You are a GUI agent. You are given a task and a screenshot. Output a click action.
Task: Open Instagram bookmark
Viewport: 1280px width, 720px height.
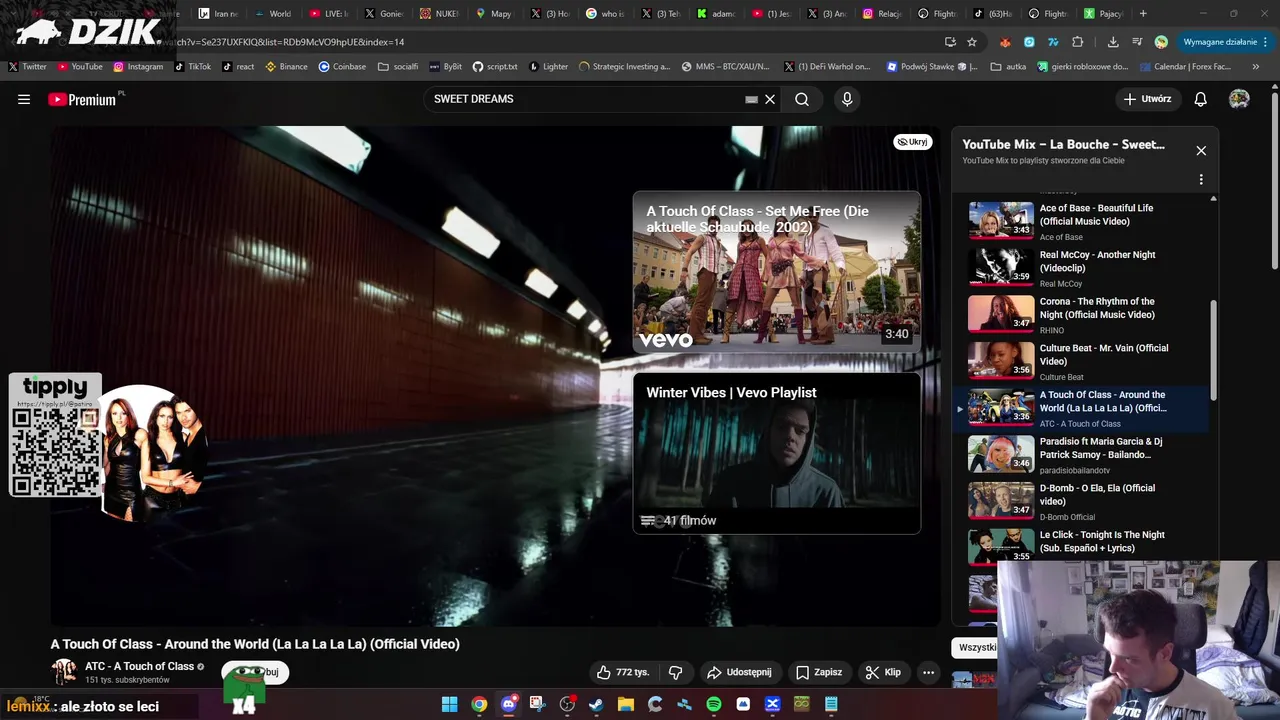[x=138, y=66]
